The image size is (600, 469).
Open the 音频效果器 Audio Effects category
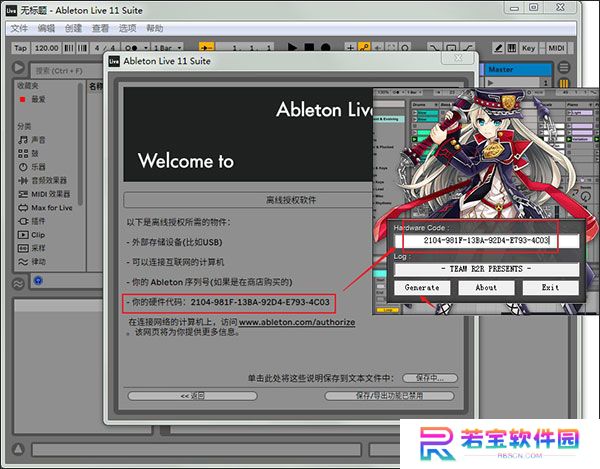point(42,181)
